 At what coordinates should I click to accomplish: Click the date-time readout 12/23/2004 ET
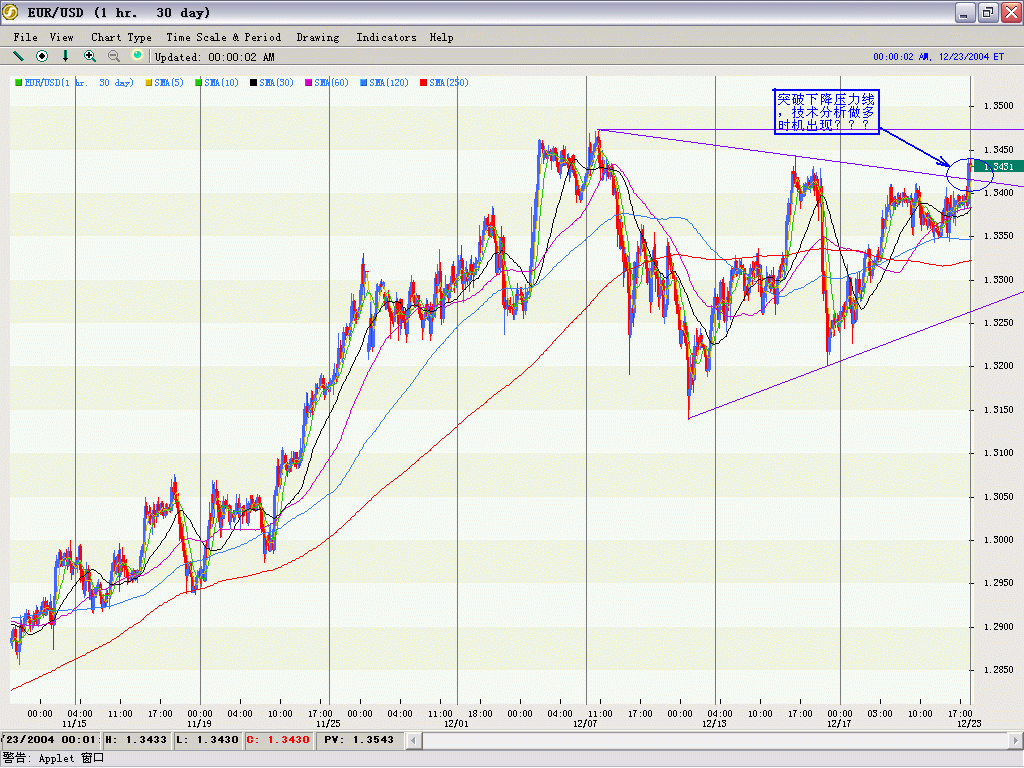pos(938,57)
